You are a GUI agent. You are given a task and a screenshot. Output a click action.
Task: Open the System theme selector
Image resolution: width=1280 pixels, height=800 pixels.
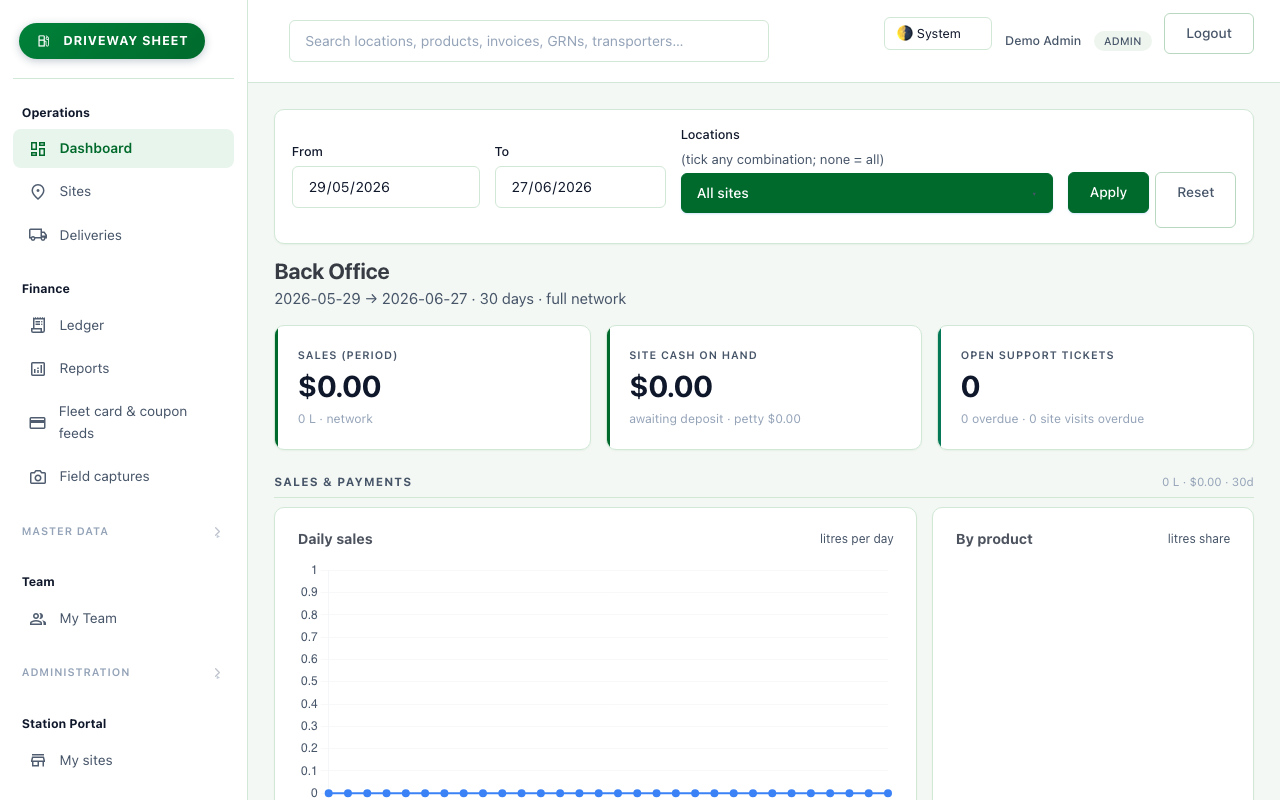[938, 33]
